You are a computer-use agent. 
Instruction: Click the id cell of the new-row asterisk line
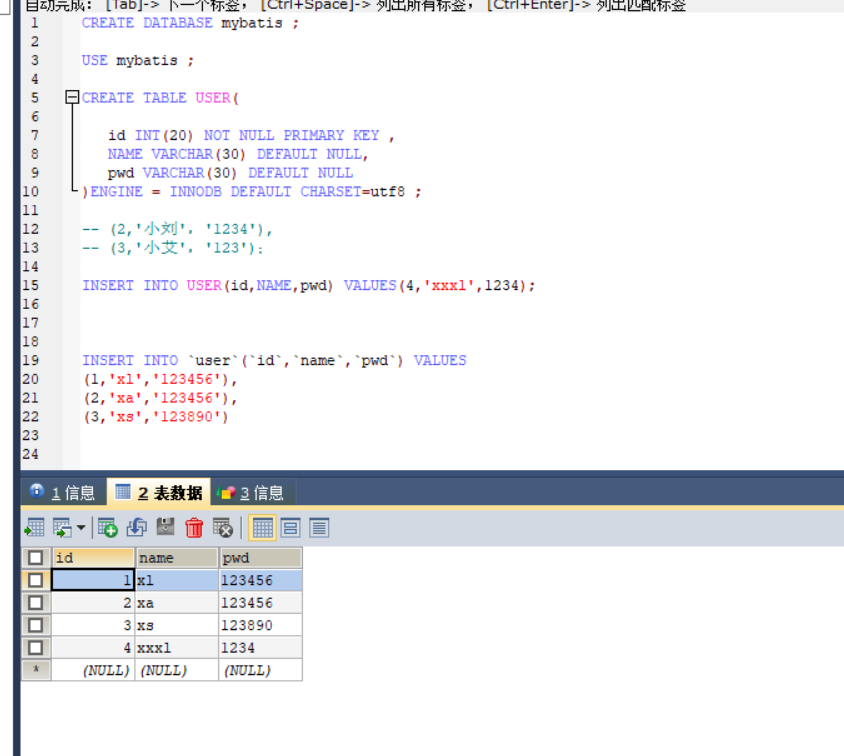click(x=93, y=670)
